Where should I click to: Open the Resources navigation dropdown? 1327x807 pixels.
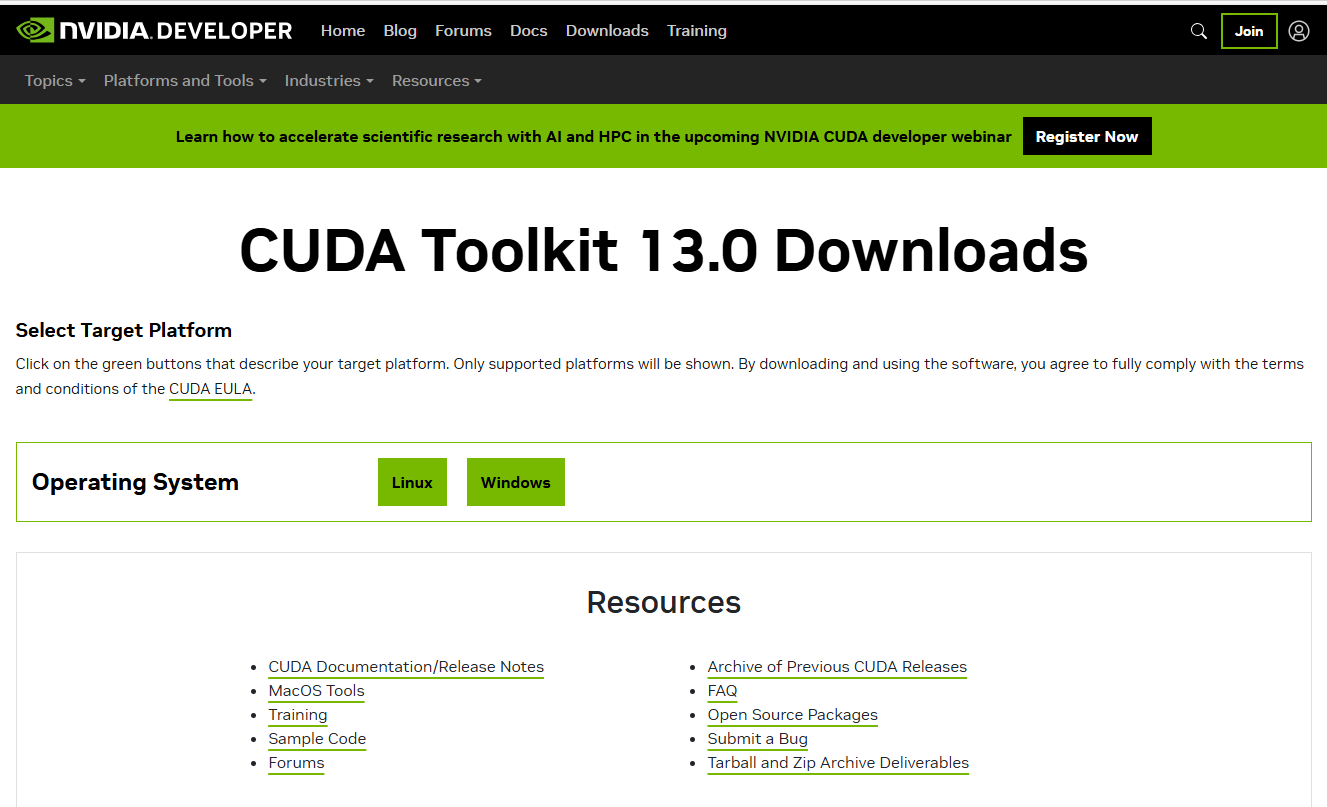coord(436,81)
